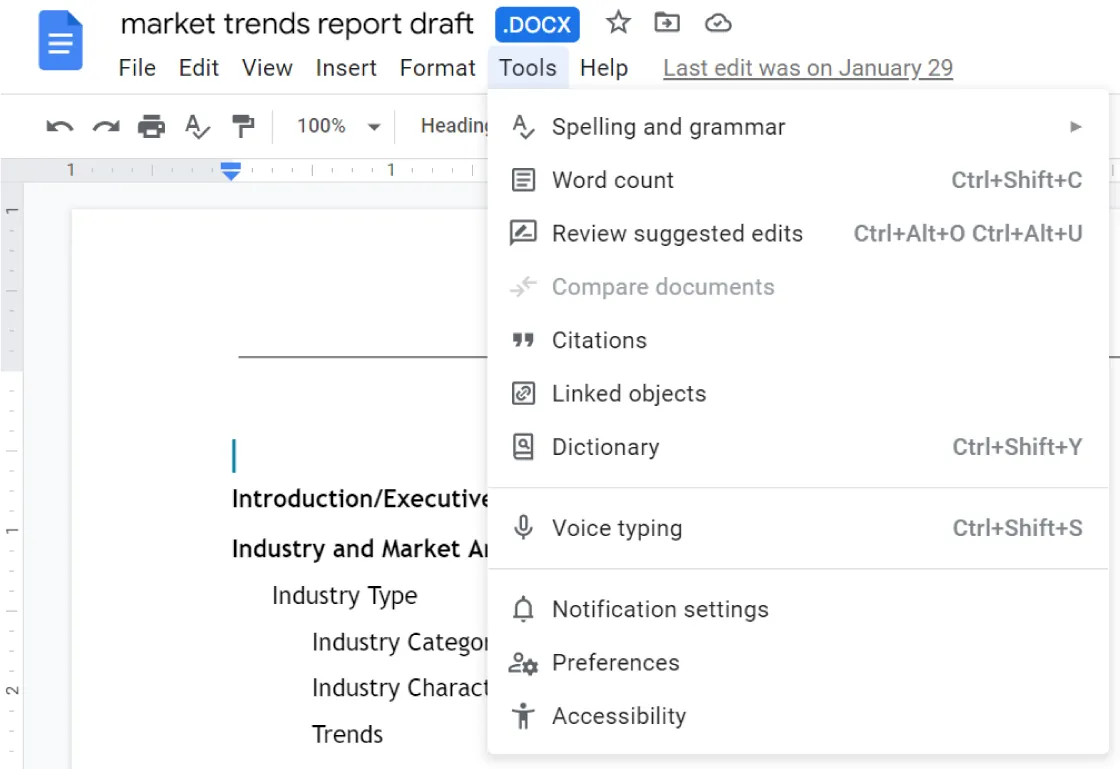Open the Google Docs home logo
This screenshot has width=1120, height=769.
pos(60,41)
